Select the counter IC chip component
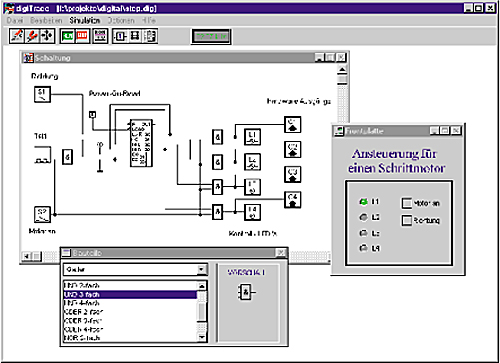500x363 pixels. [141, 143]
